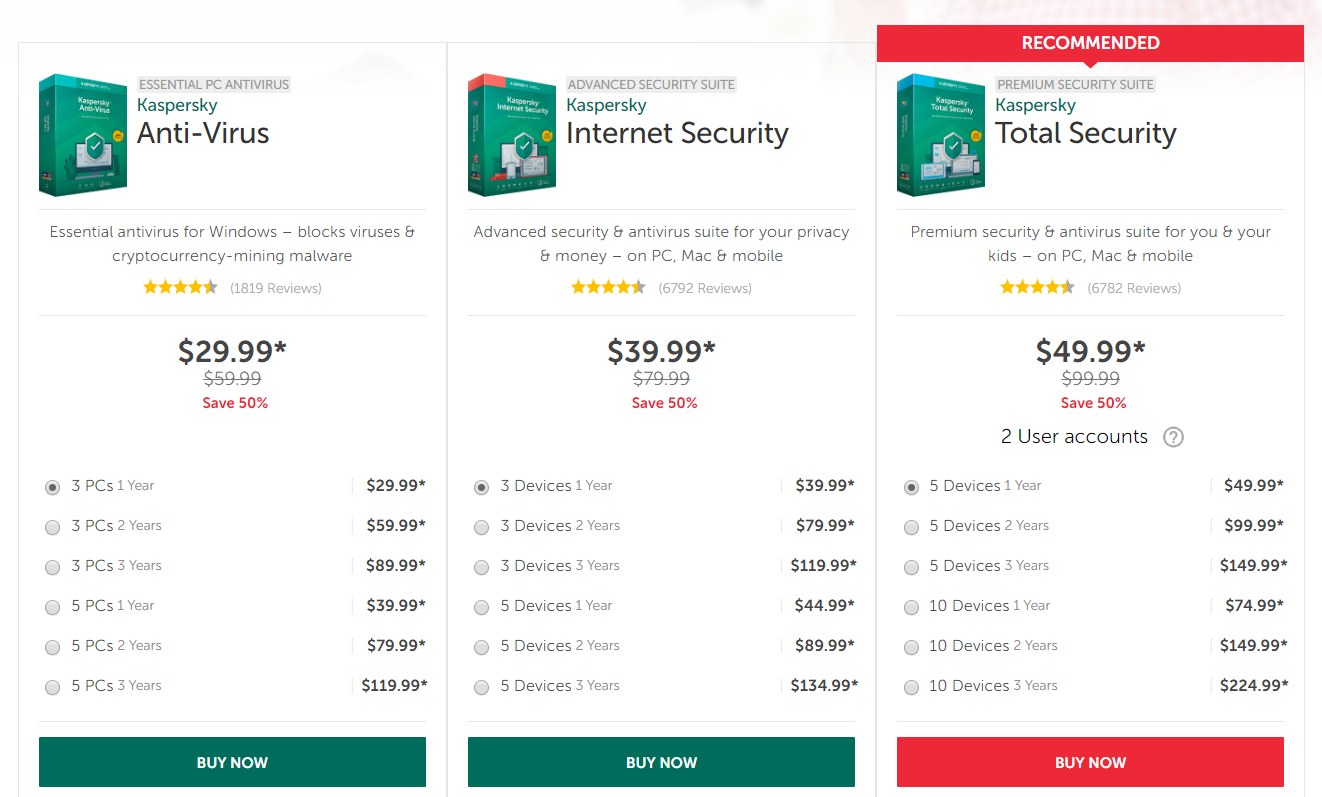Viewport: 1322px width, 797px height.
Task: Click the Internet Security star rating icons
Action: click(608, 288)
